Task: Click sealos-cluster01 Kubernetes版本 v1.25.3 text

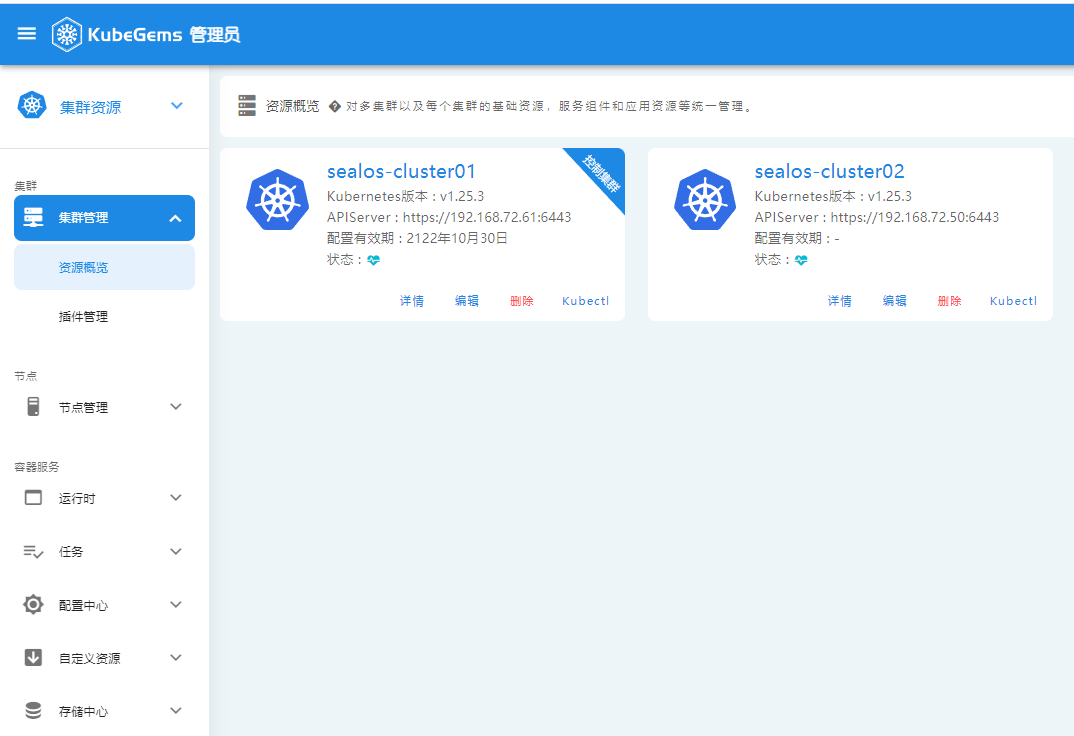Action: pos(405,196)
